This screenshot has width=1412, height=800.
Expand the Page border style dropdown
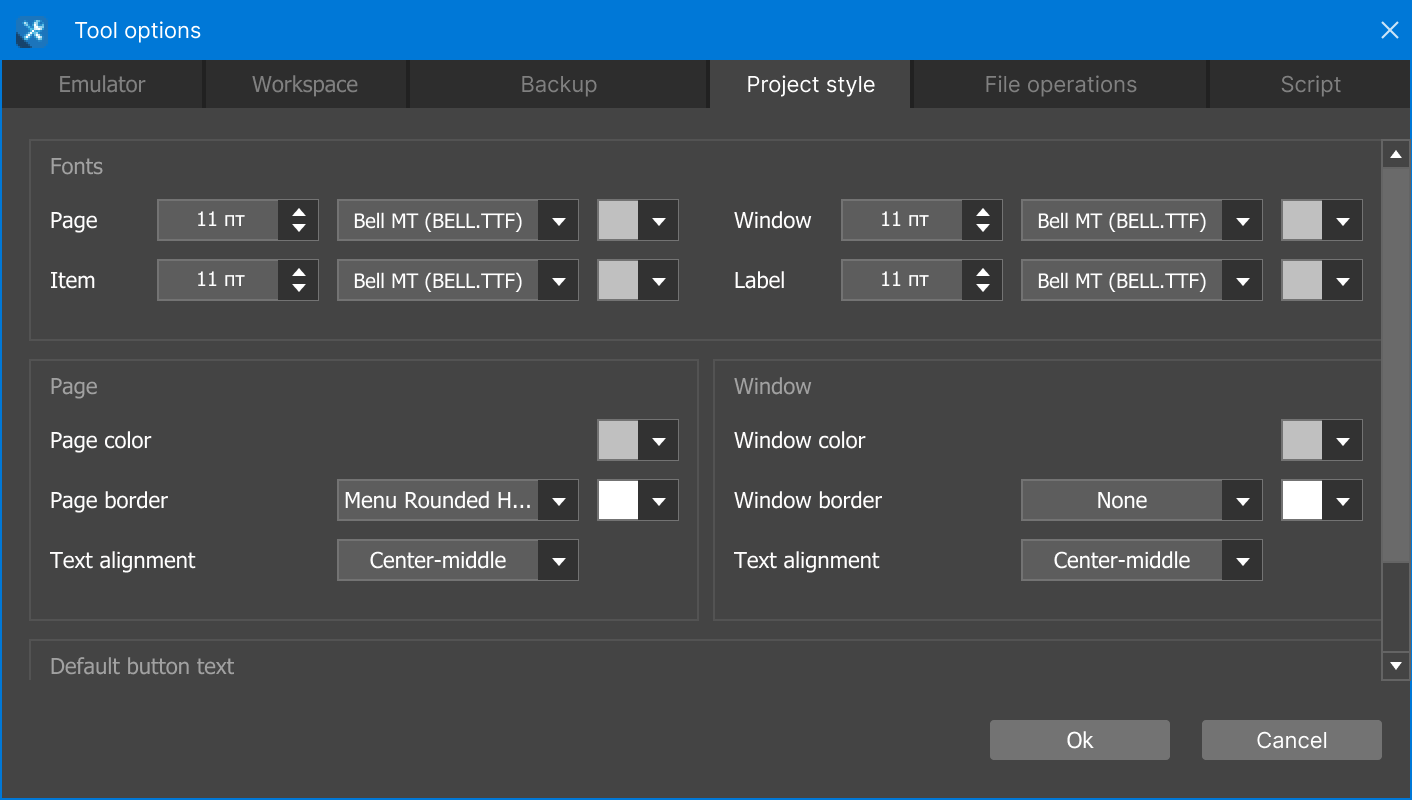[558, 501]
